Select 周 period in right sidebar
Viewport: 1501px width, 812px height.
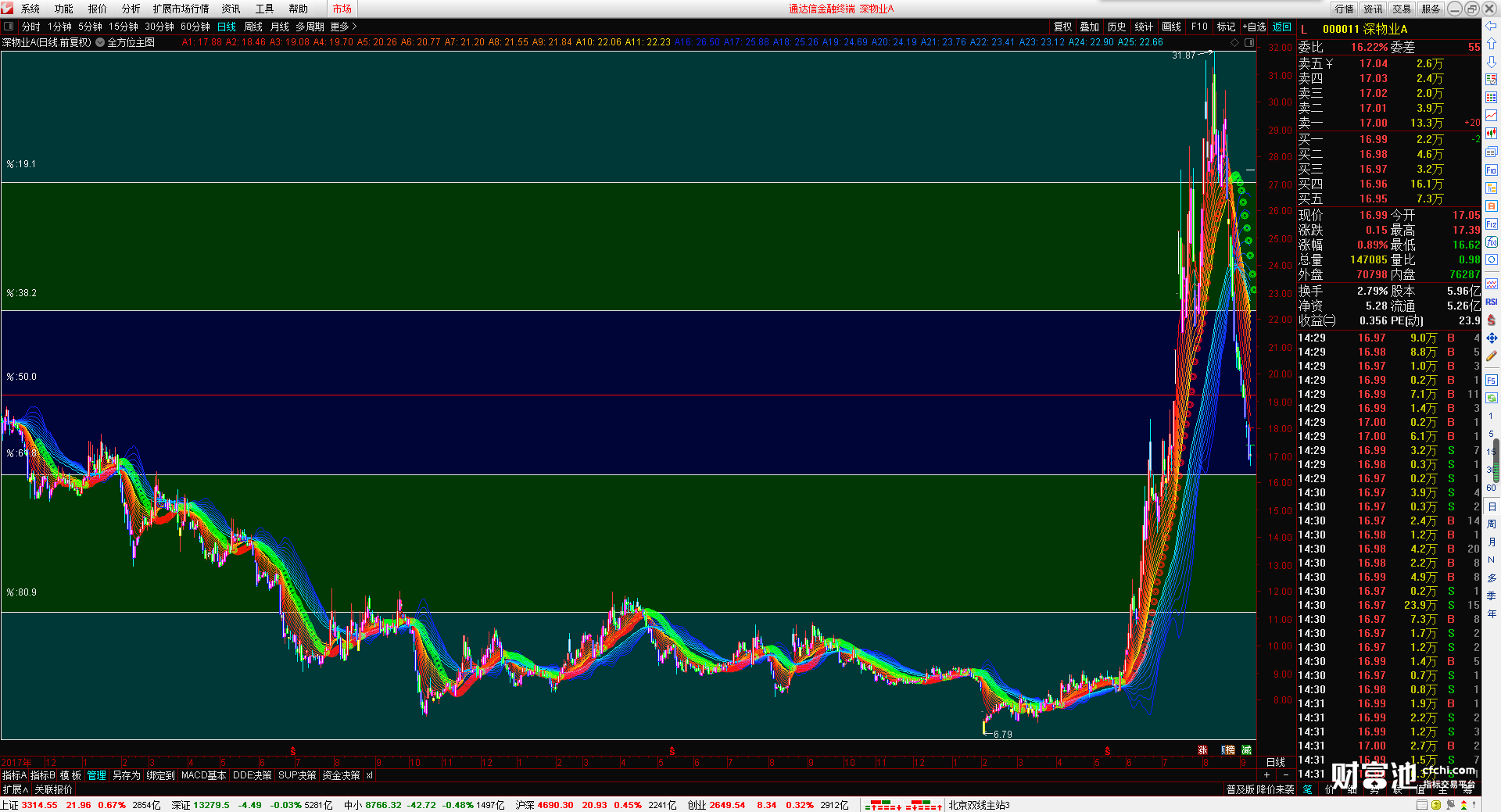(x=1491, y=524)
